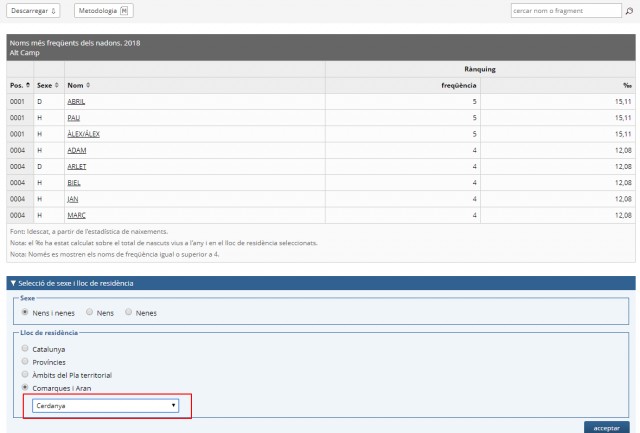
Task: Open the PAU name link
Action: coord(73,118)
